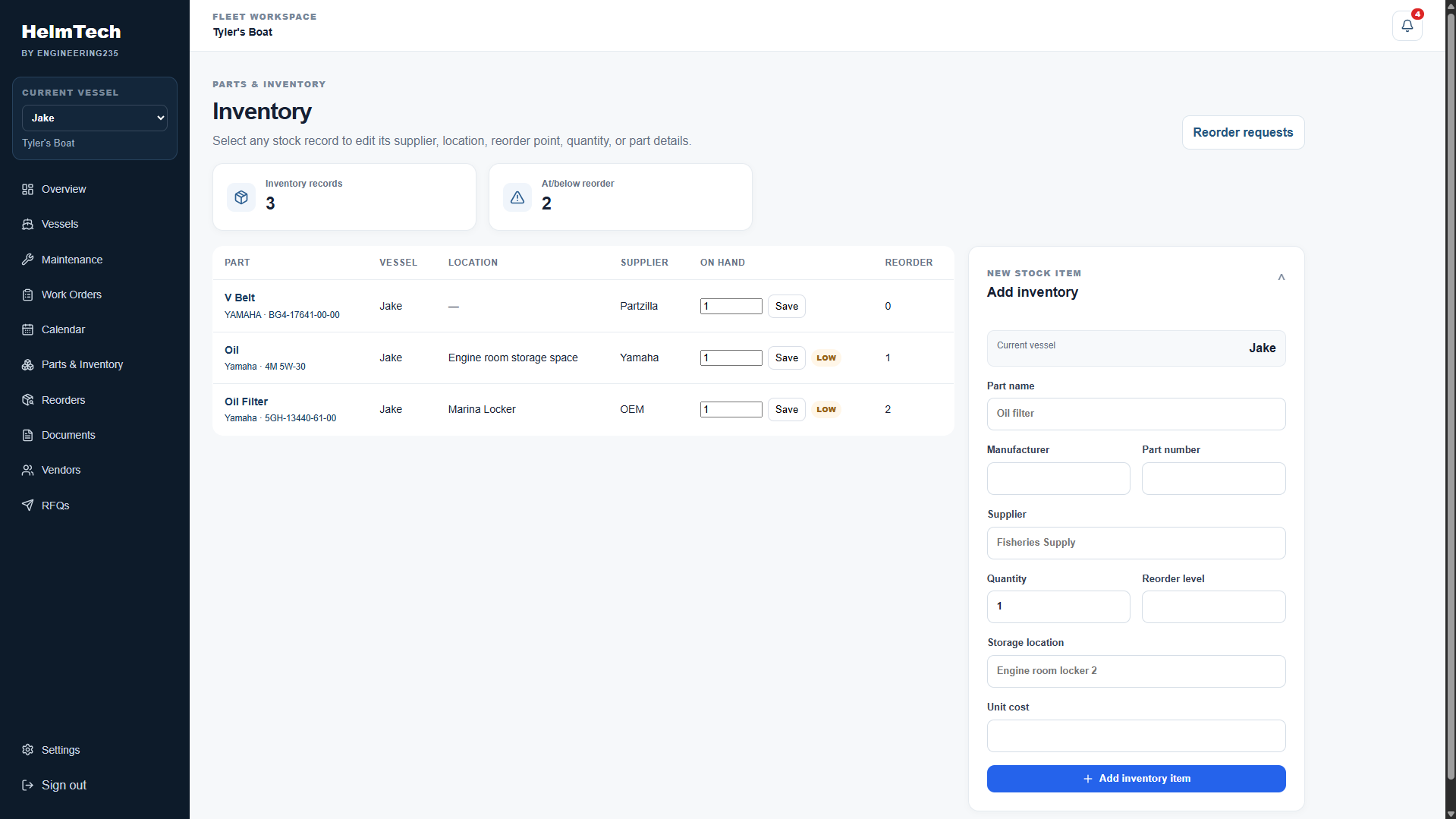The height and width of the screenshot is (819, 1456).
Task: Click the Part number field
Action: coord(1213,478)
